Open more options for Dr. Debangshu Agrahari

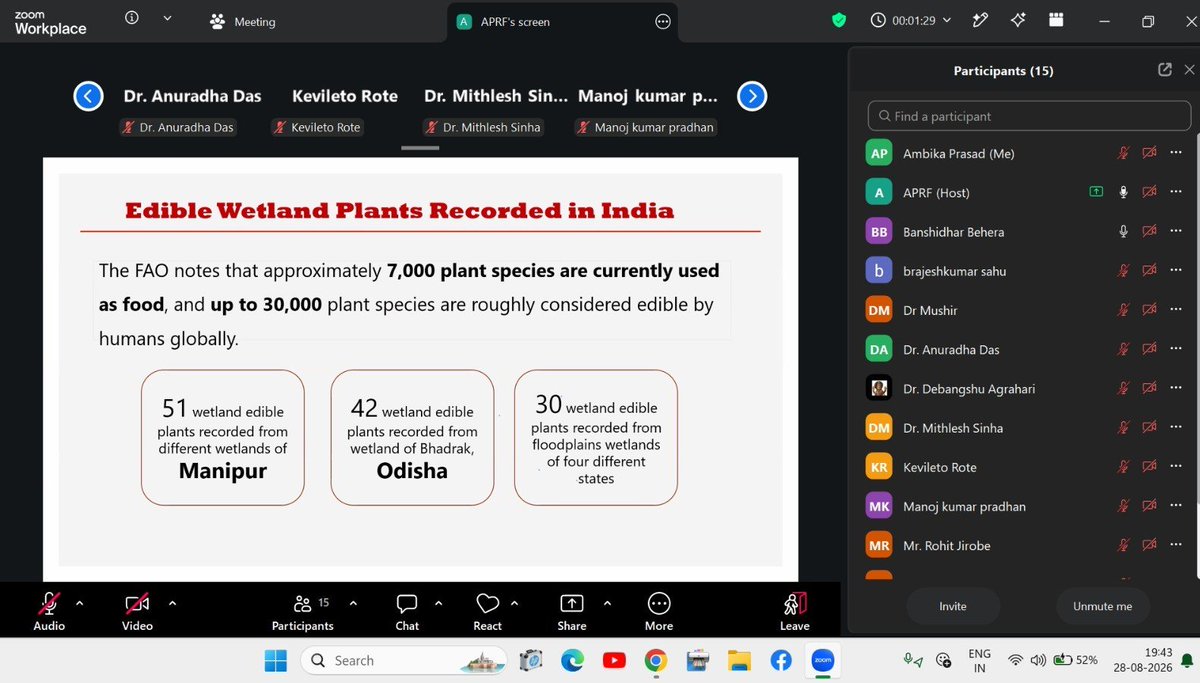pos(1176,388)
